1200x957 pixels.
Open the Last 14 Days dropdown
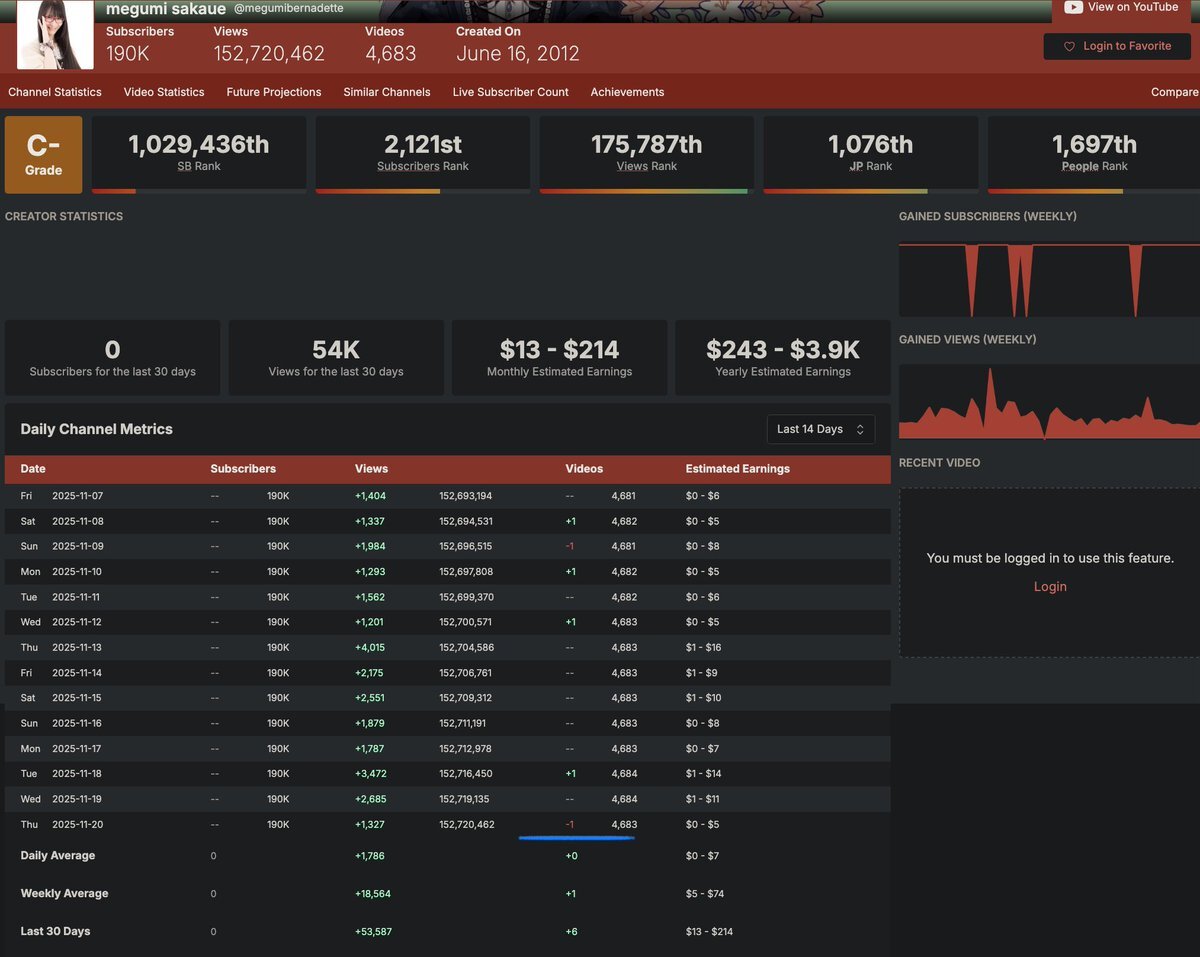820,429
